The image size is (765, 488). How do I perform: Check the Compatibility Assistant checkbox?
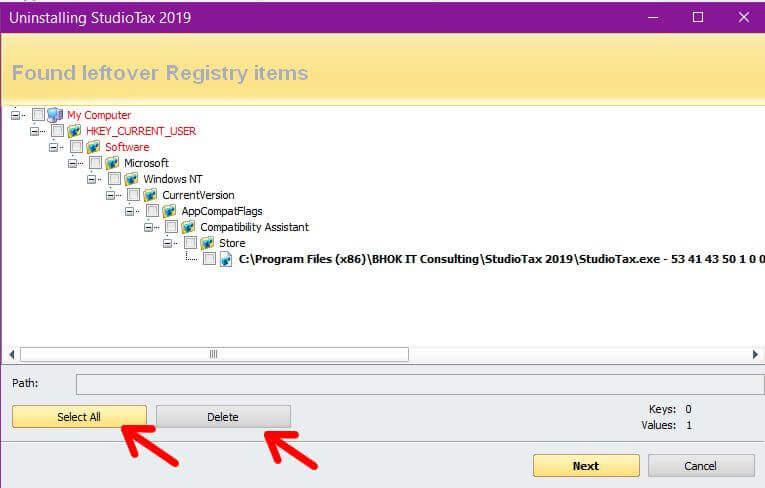pos(172,227)
